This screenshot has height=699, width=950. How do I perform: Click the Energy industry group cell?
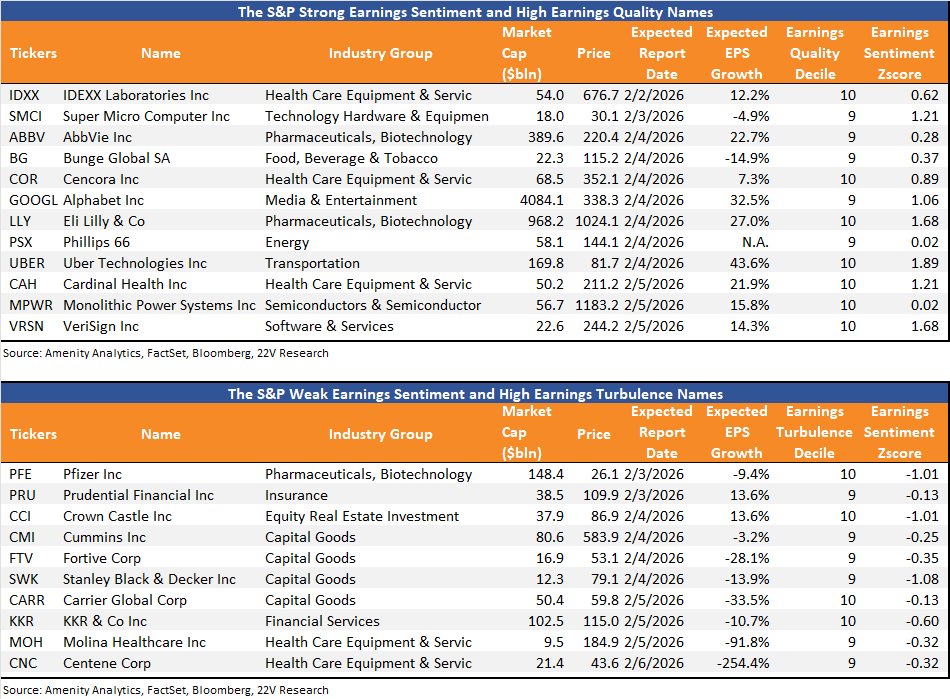coord(287,242)
